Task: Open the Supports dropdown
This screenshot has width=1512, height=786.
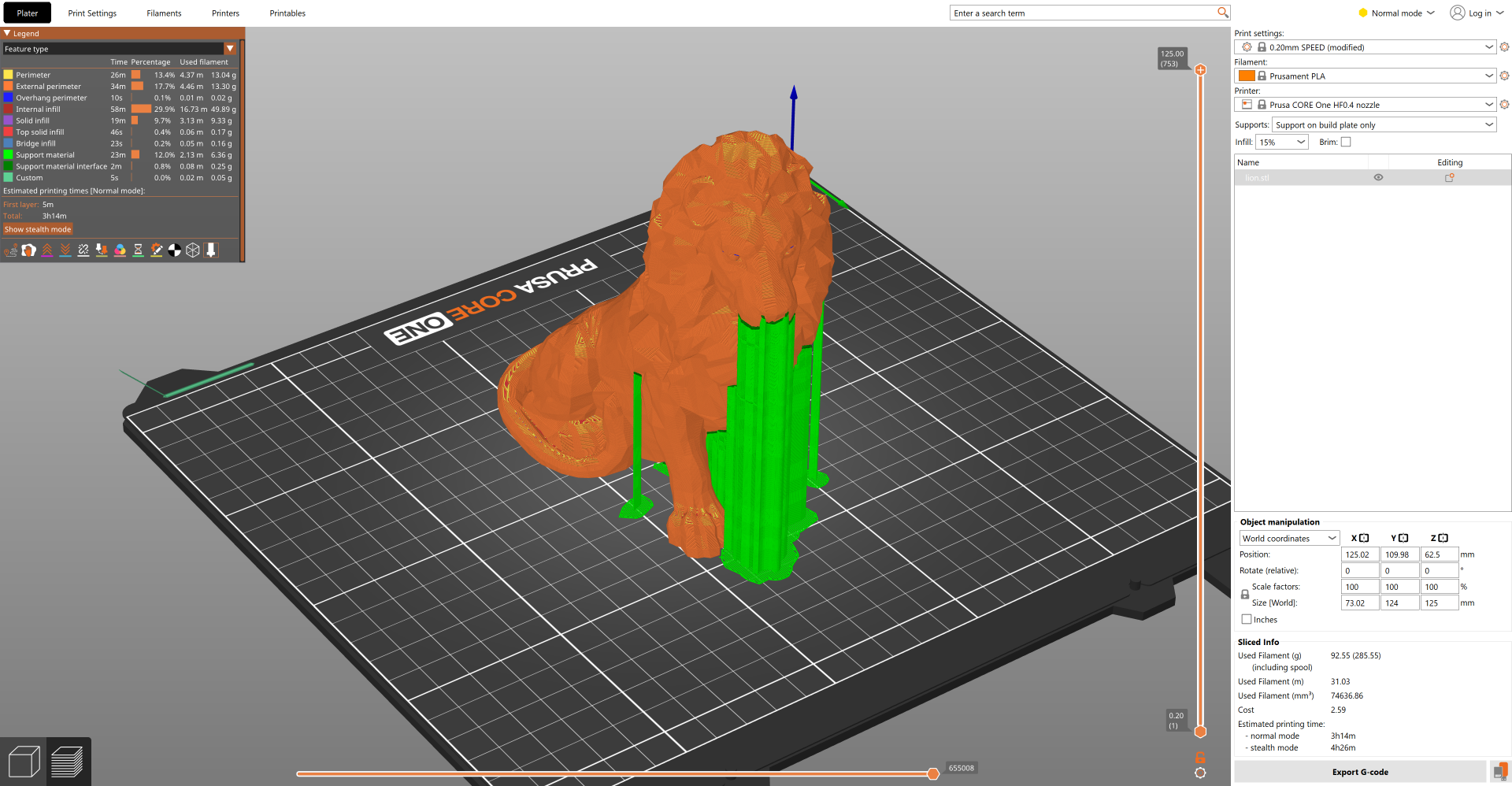Action: 1384,125
